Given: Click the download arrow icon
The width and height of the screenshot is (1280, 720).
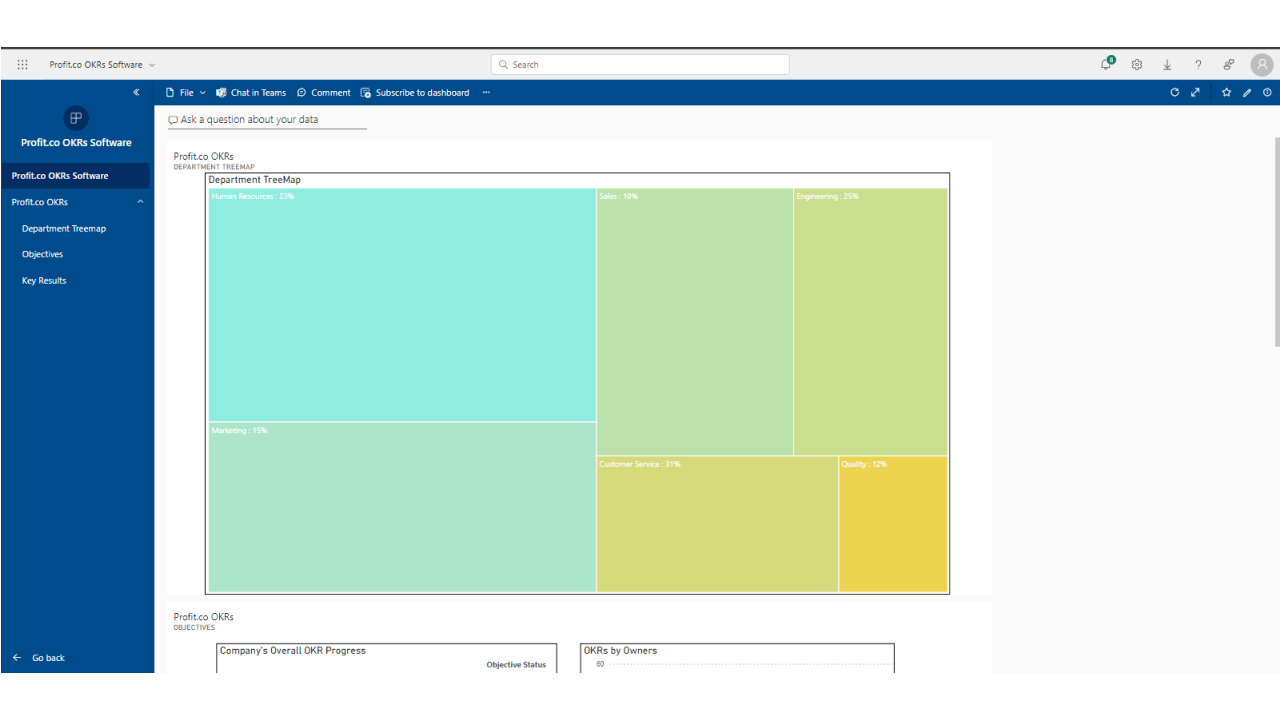Looking at the screenshot, I should click(x=1167, y=64).
